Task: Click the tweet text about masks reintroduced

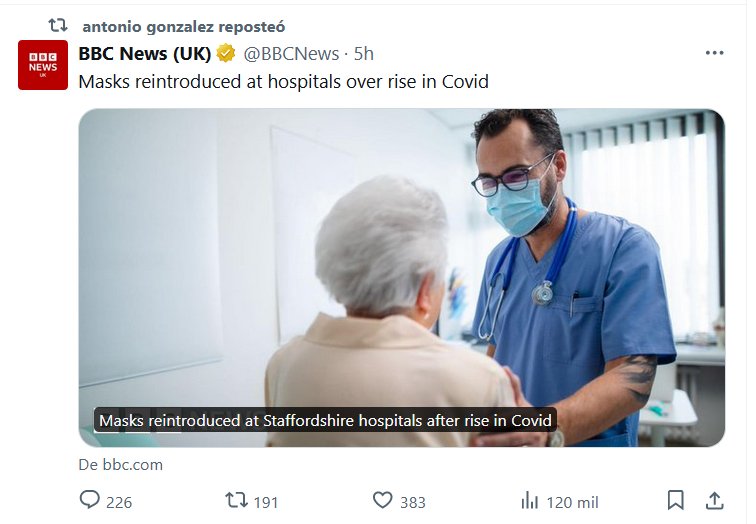Action: coord(283,82)
